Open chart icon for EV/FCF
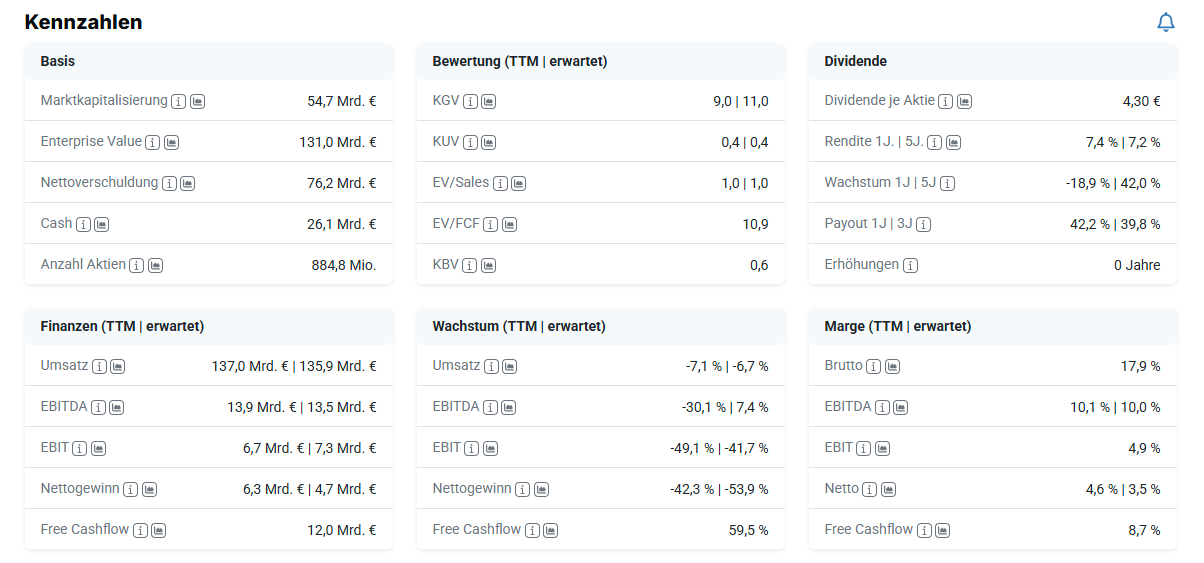 509,224
